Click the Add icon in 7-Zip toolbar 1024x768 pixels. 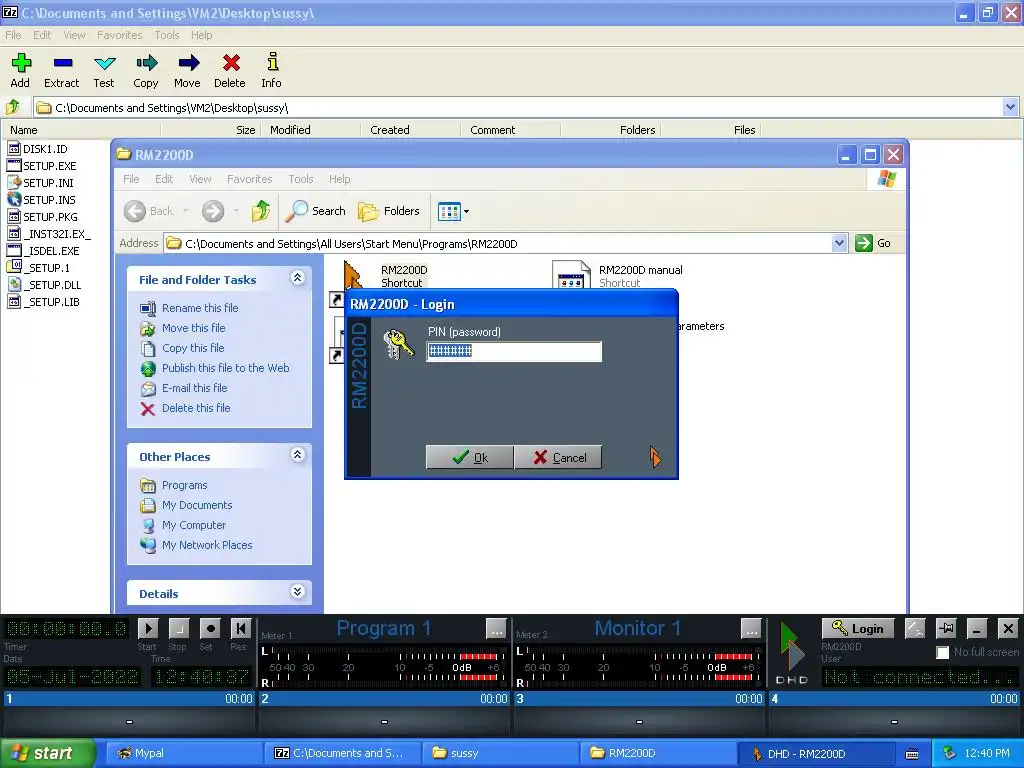tap(20, 63)
